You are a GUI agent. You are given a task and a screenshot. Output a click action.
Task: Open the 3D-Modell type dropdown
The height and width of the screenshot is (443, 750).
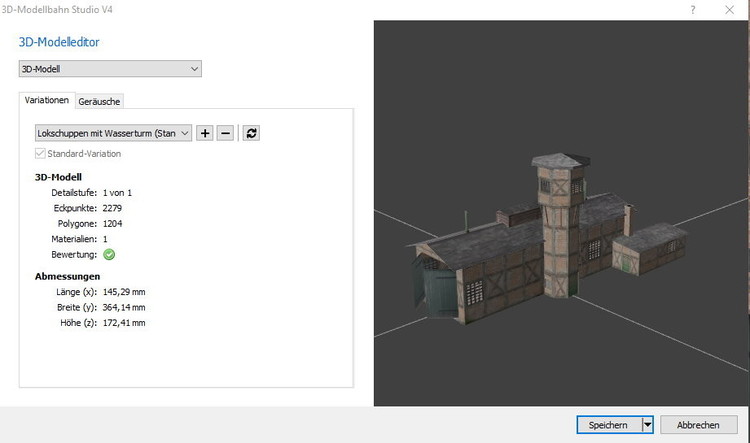pos(110,69)
